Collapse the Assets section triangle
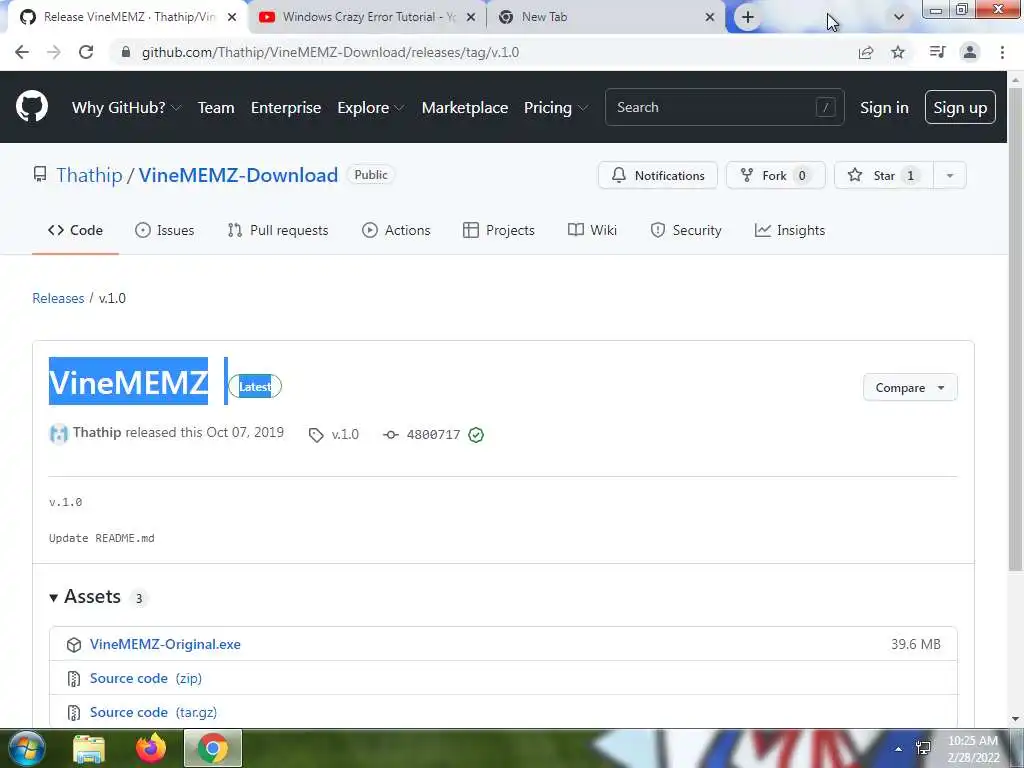Image resolution: width=1024 pixels, height=768 pixels. click(x=54, y=598)
